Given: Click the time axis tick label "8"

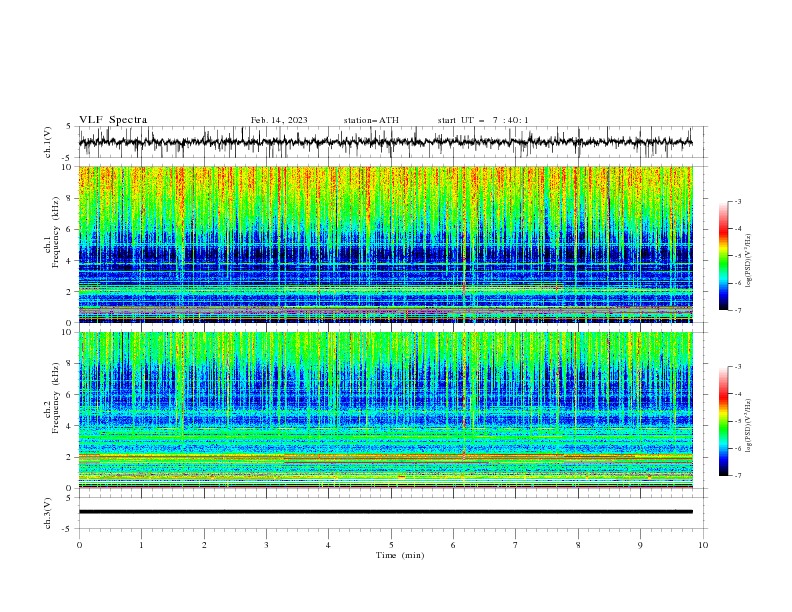Looking at the screenshot, I should (578, 545).
